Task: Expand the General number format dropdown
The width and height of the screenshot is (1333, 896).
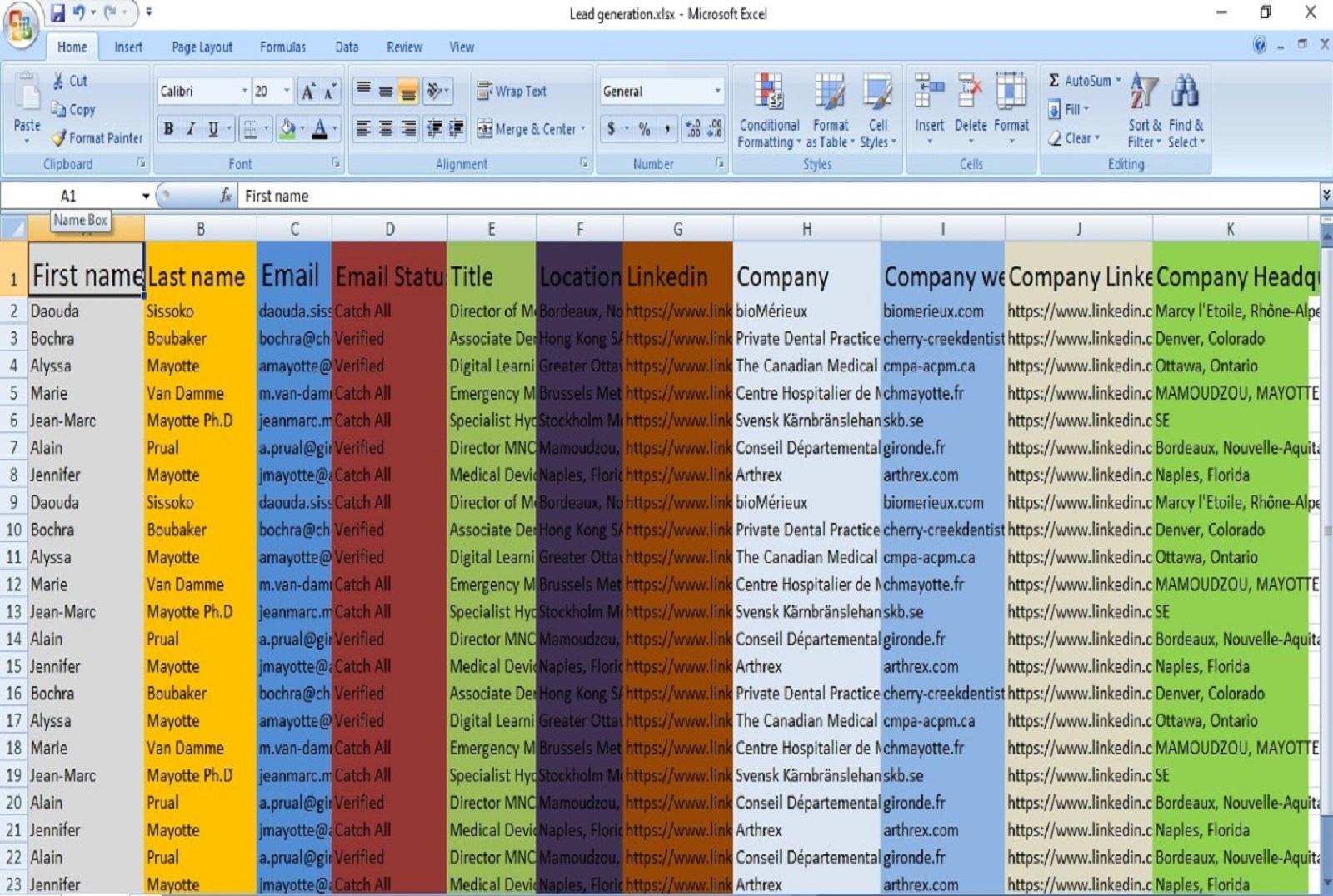Action: tap(717, 92)
